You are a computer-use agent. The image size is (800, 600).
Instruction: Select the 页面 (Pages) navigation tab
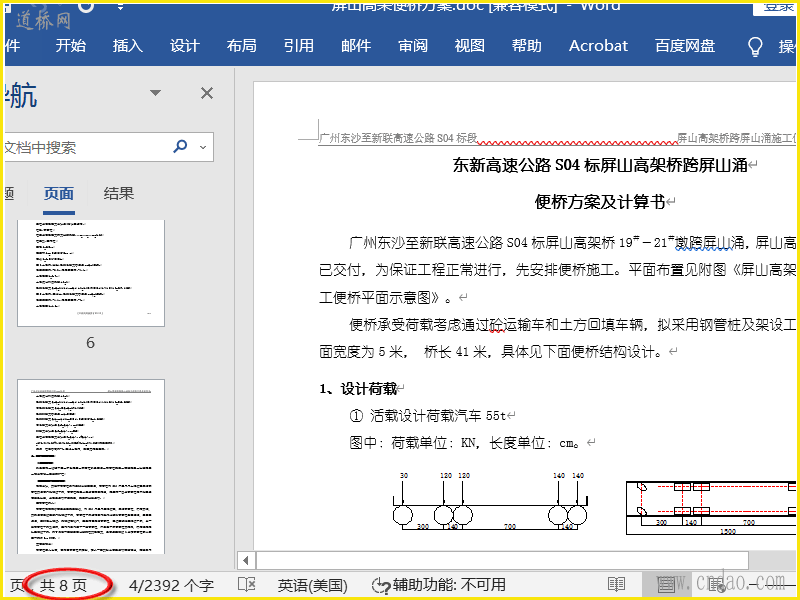point(59,194)
